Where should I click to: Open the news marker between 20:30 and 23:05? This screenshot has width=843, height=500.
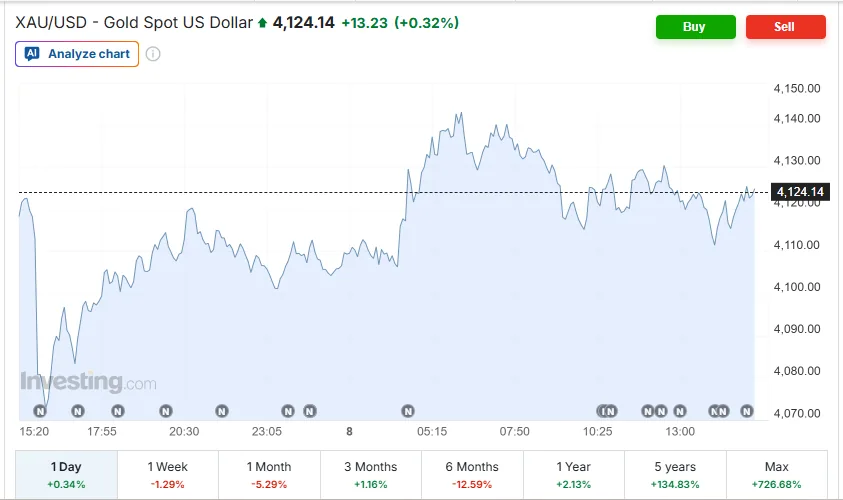[x=222, y=411]
